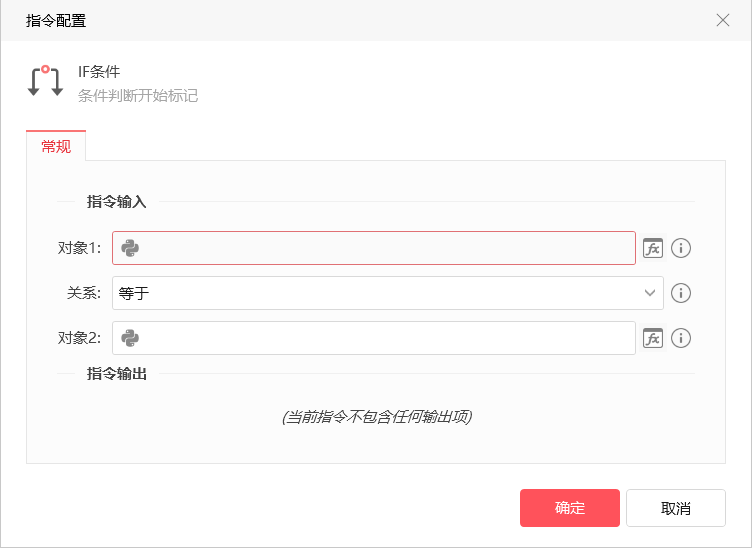Show info tooltip for 关系
The width and height of the screenshot is (752, 548).
point(681,293)
